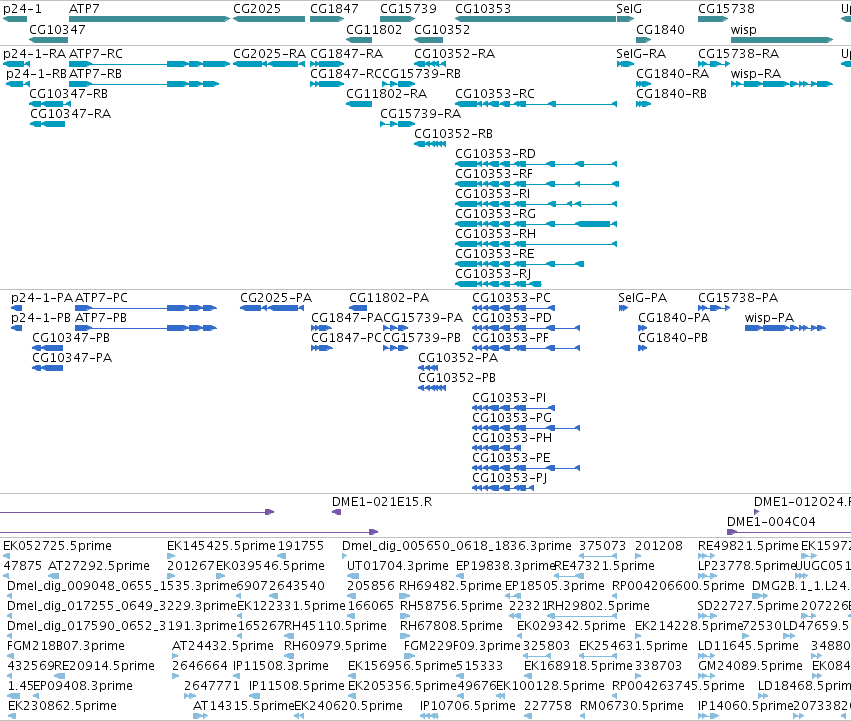Open the IP10706.5prime EST label

468,706
